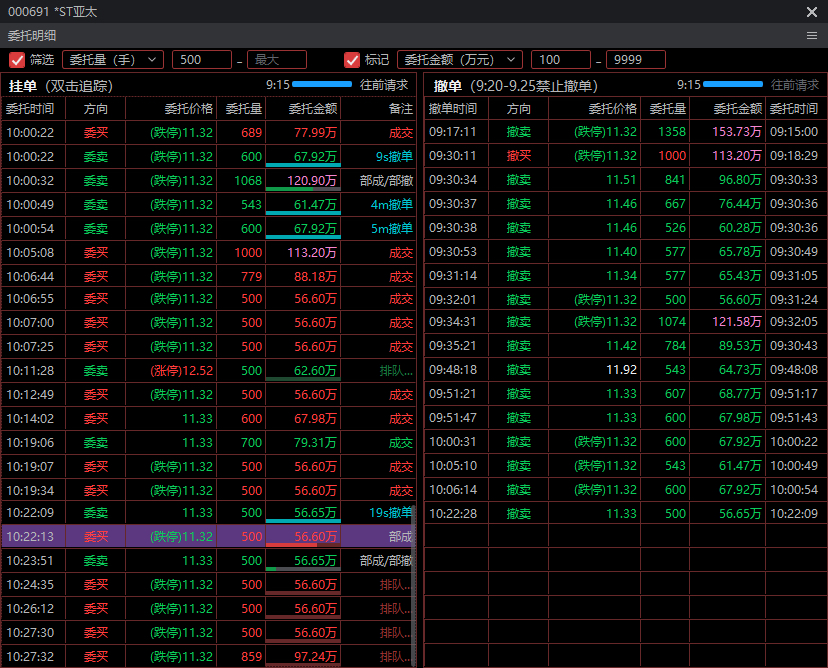Toggle the 标记 checkbox
Viewport: 828px width, 668px height.
click(x=352, y=60)
